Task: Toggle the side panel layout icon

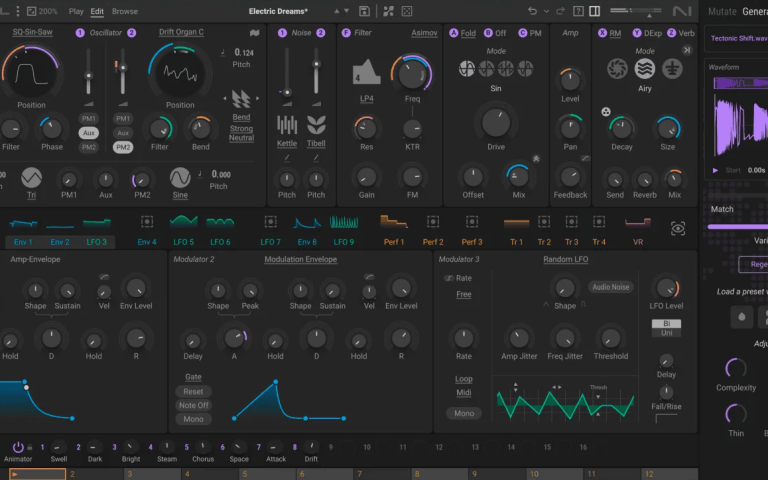Action: pyautogui.click(x=595, y=11)
